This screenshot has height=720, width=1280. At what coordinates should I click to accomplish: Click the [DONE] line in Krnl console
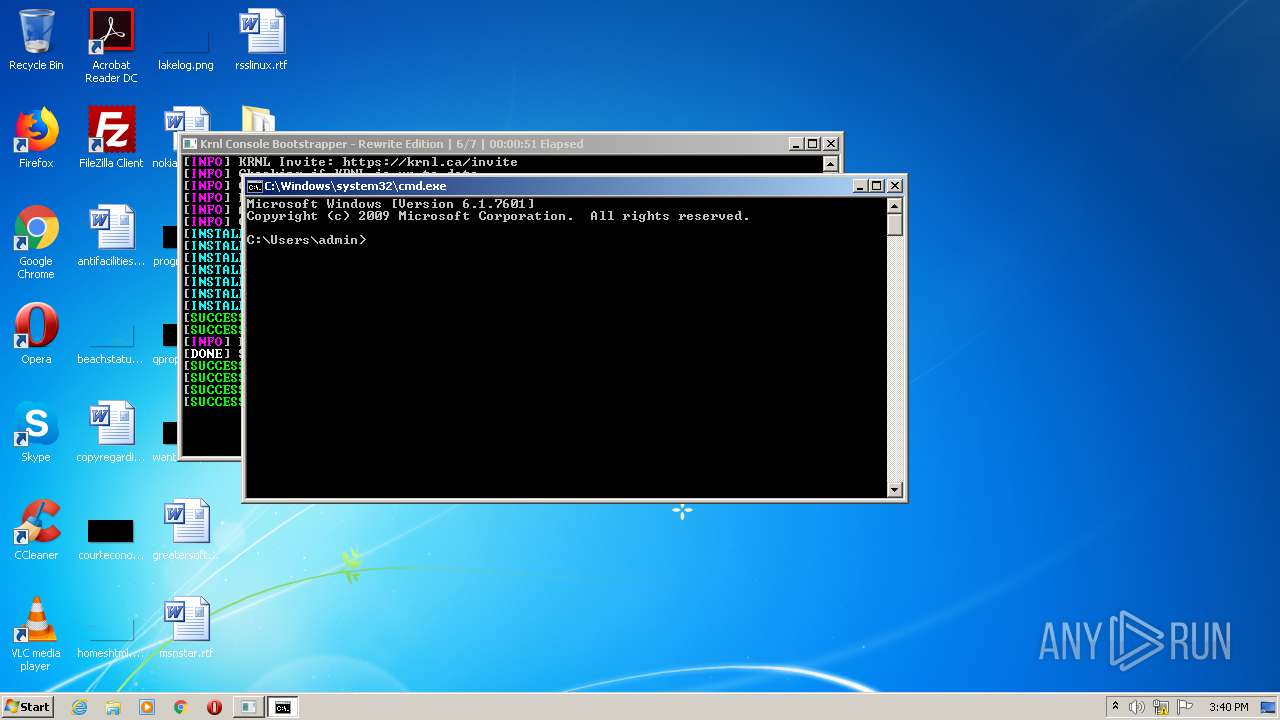(x=213, y=354)
